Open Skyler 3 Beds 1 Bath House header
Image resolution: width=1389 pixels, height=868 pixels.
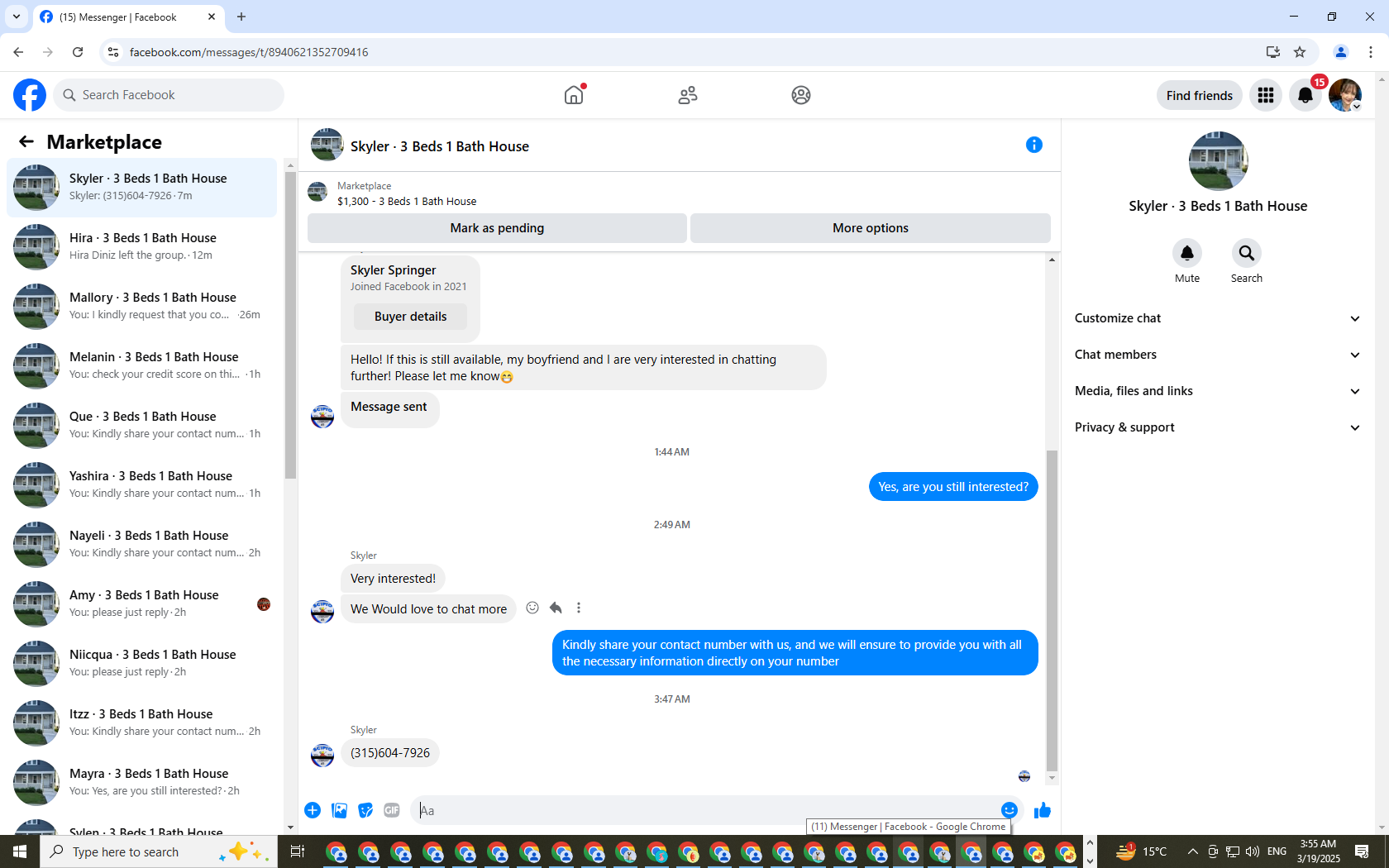(x=440, y=146)
